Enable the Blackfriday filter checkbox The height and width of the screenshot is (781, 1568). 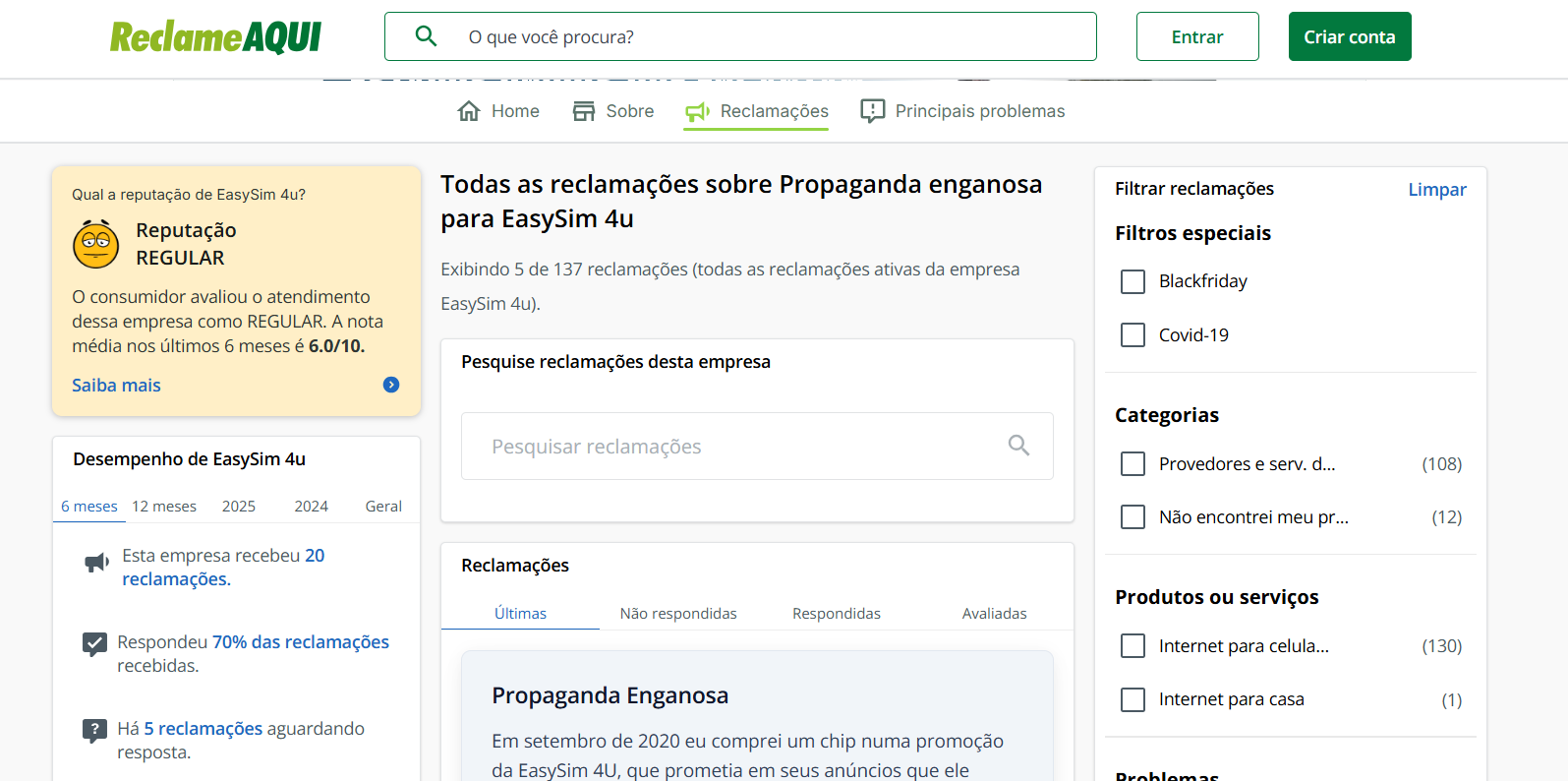point(1132,282)
